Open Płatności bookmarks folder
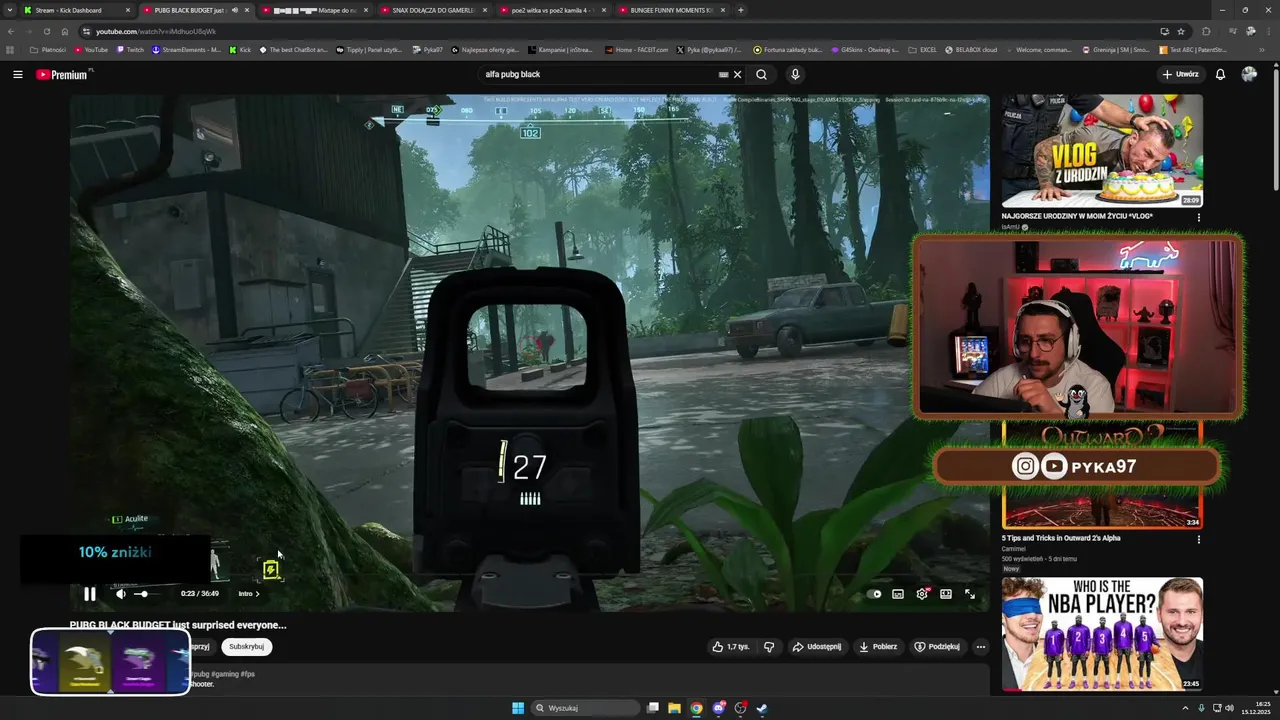 (48, 49)
